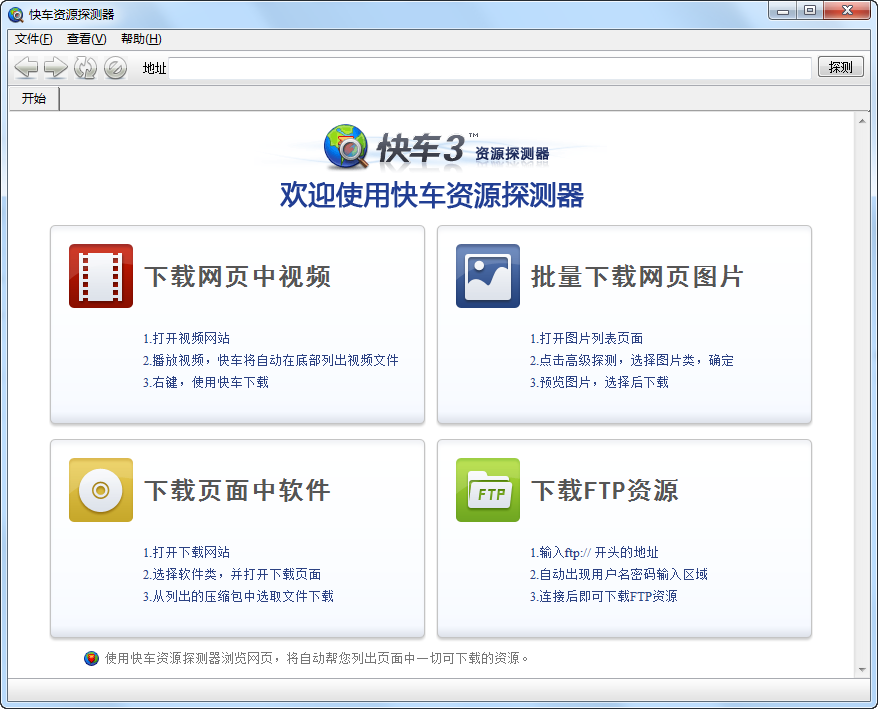Screen dimensions: 878x709
Task: Click the scrollbar up arrow
Action: click(x=862, y=121)
